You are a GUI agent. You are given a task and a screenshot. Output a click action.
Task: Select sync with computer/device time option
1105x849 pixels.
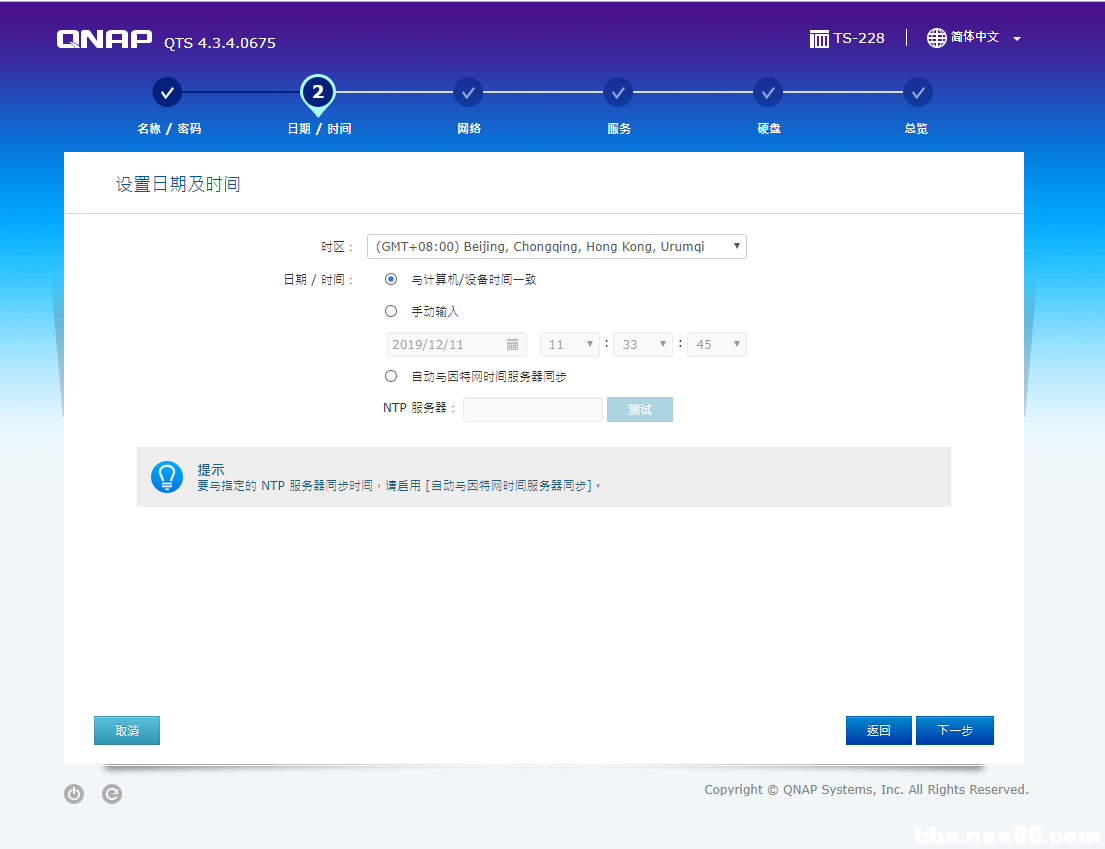coord(391,280)
